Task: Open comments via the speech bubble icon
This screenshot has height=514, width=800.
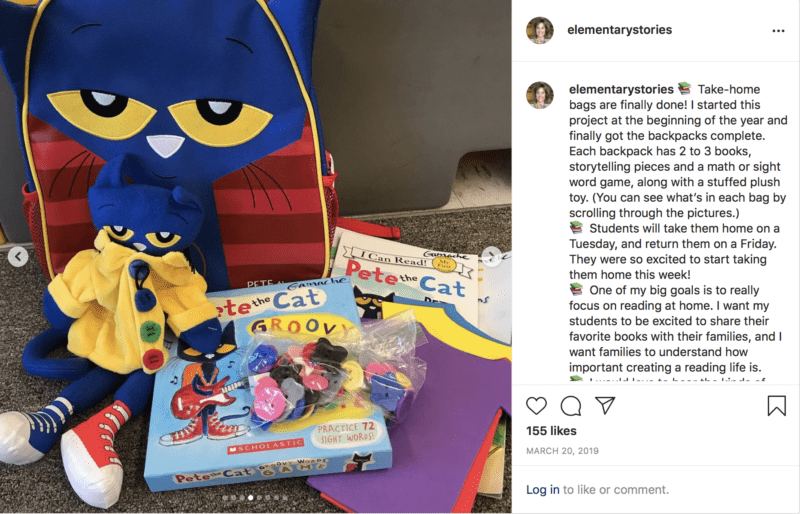Action: tap(571, 406)
